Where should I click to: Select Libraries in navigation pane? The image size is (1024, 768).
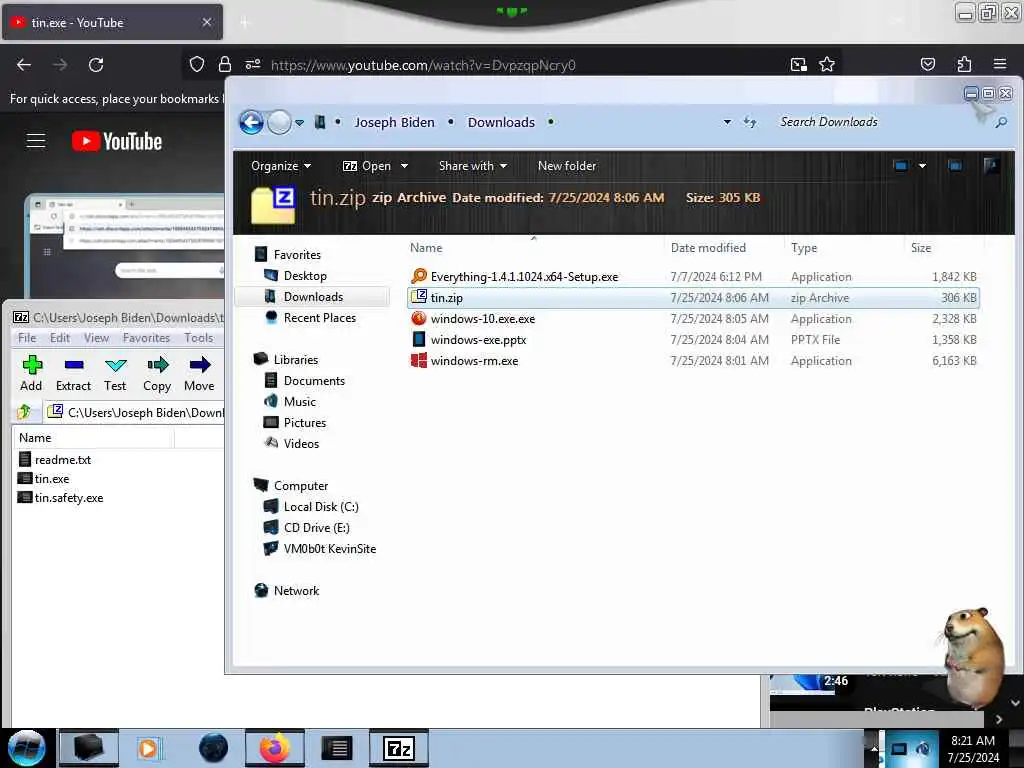pos(286,359)
